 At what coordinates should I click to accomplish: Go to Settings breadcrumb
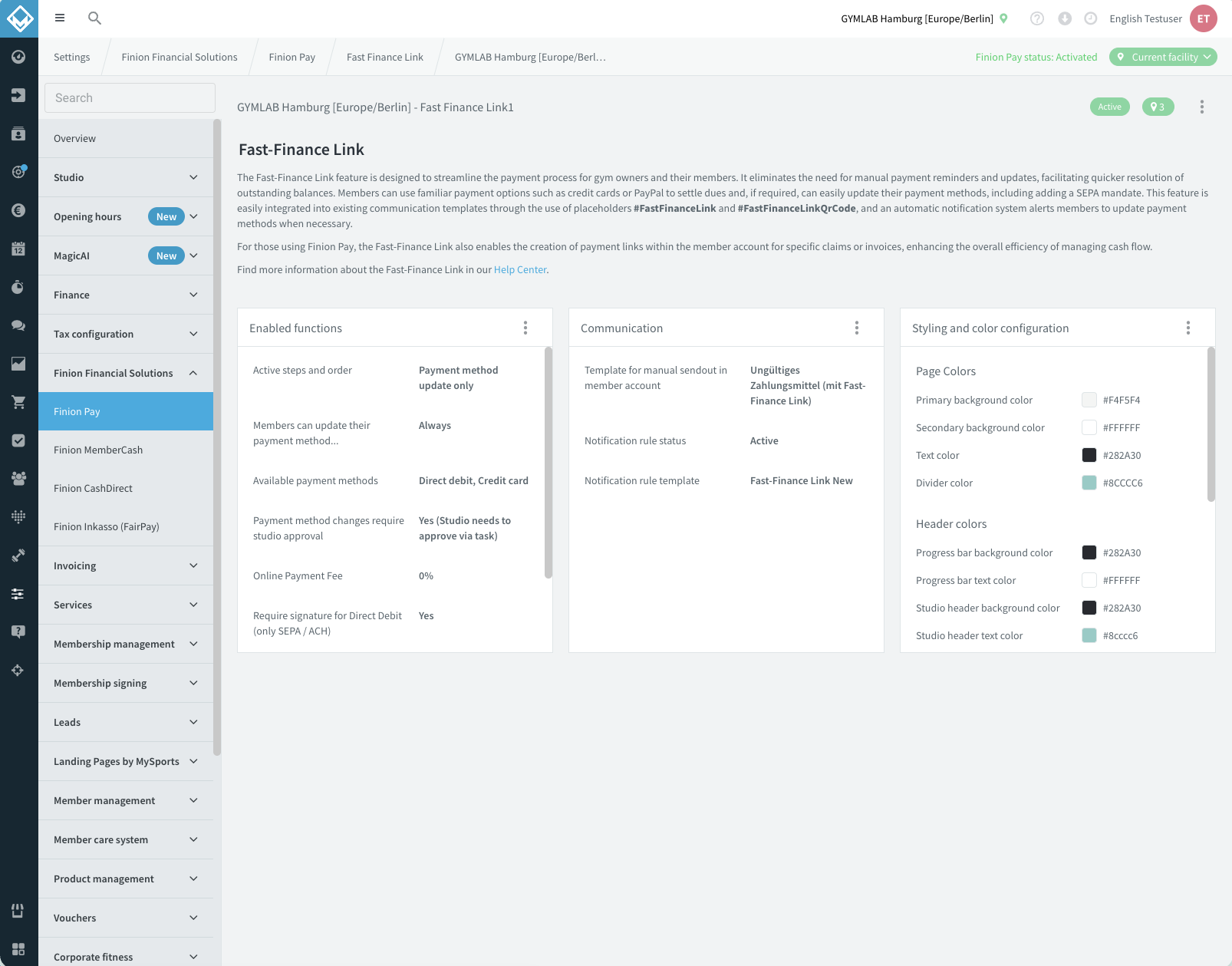point(71,57)
